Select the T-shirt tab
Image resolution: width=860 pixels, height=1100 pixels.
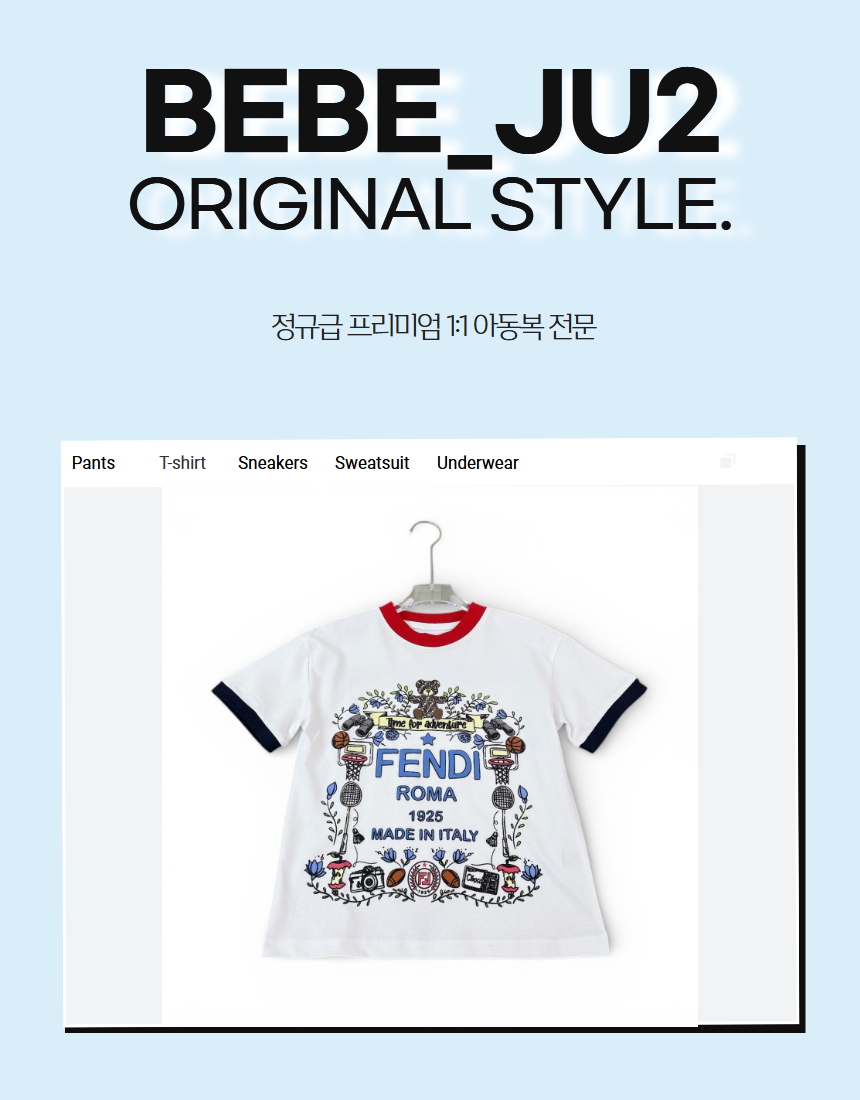coord(182,463)
